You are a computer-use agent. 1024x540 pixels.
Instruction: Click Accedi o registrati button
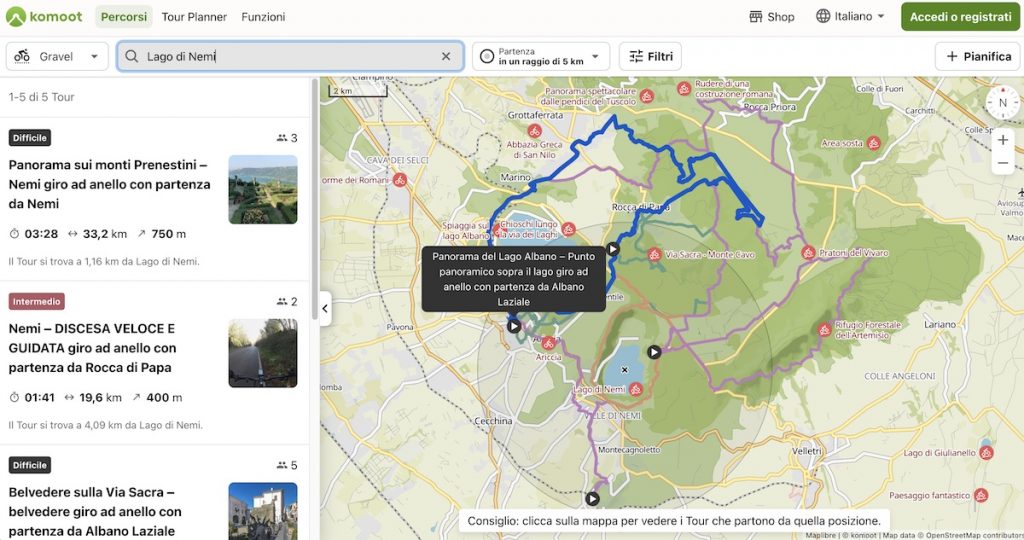click(960, 17)
